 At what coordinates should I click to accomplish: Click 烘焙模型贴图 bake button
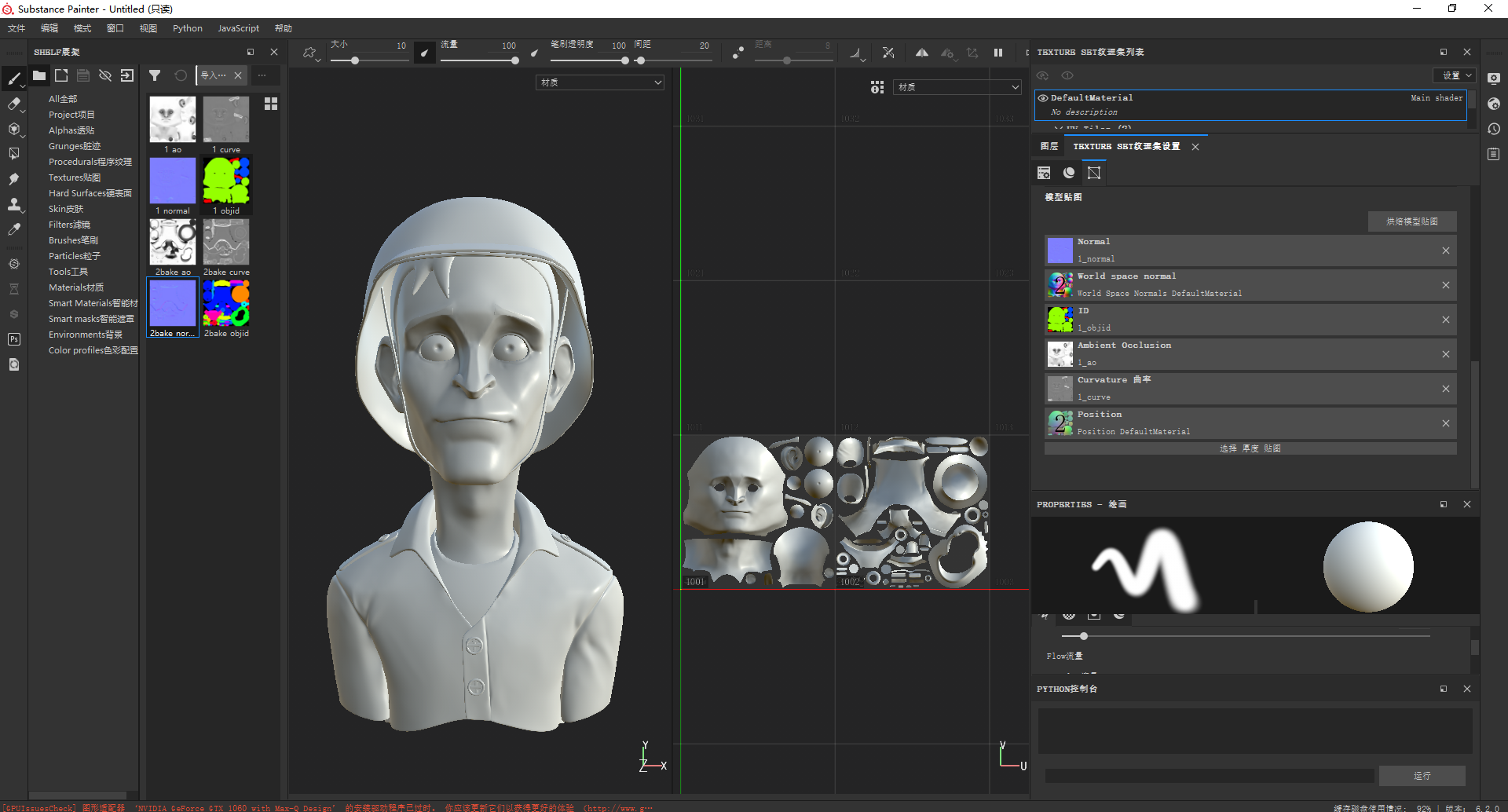(x=1412, y=221)
